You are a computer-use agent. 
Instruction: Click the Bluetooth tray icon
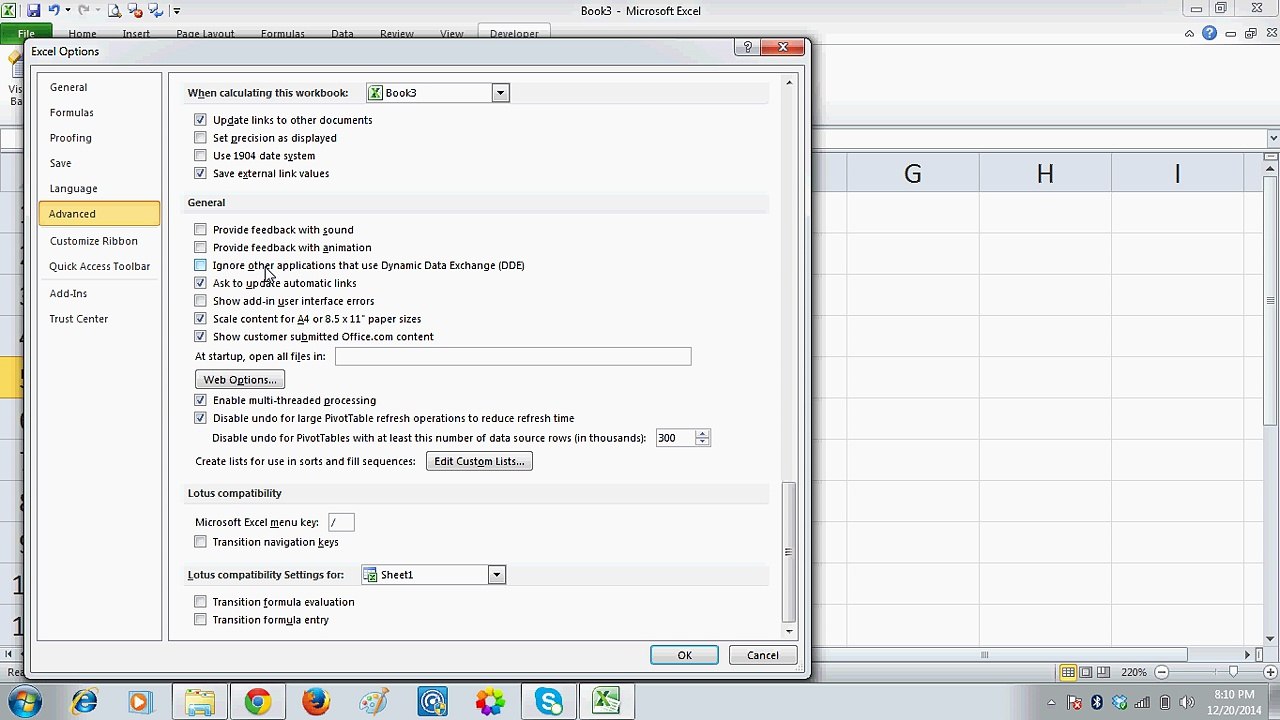point(1097,702)
